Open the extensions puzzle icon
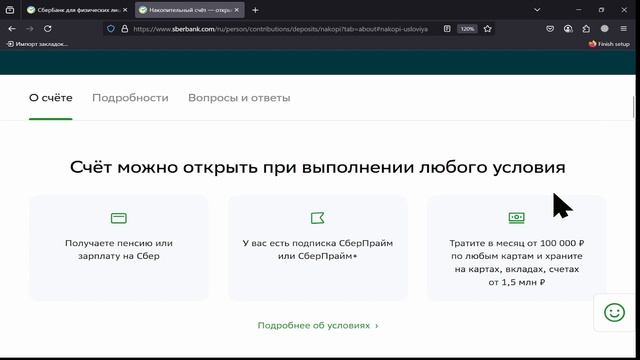 point(586,29)
